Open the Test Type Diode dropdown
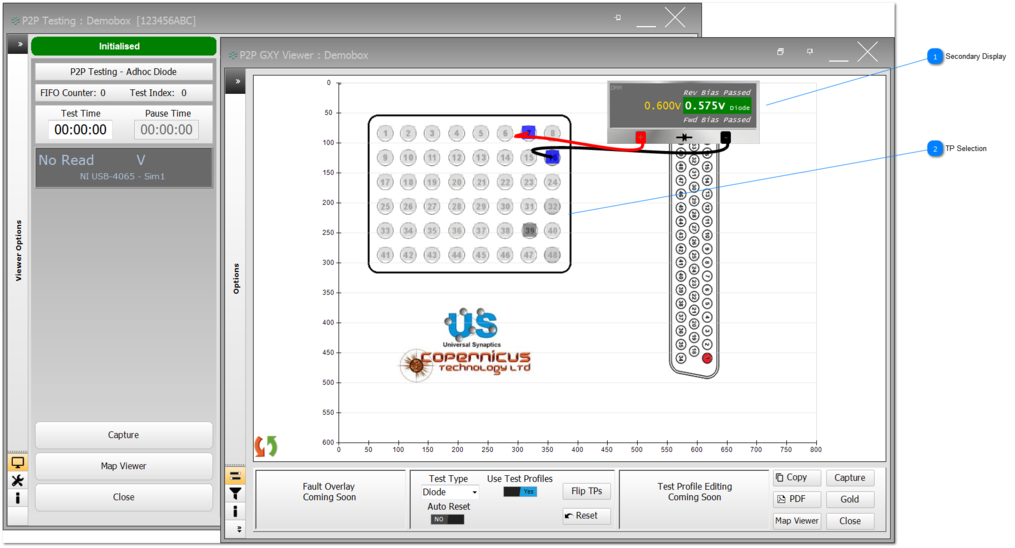 point(449,492)
